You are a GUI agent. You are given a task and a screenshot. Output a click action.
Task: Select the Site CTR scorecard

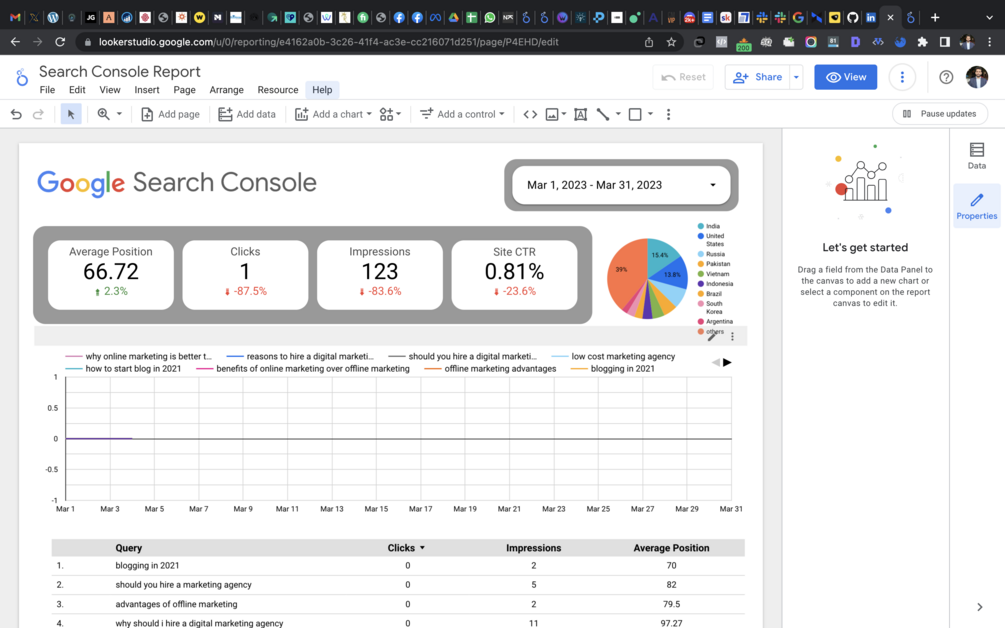514,275
